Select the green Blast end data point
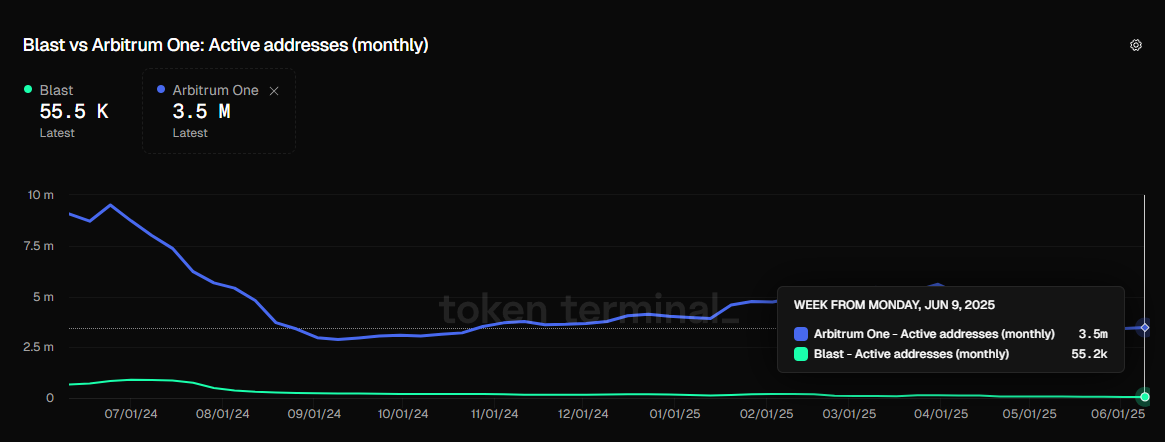Image resolution: width=1165 pixels, height=442 pixels. [x=1145, y=397]
